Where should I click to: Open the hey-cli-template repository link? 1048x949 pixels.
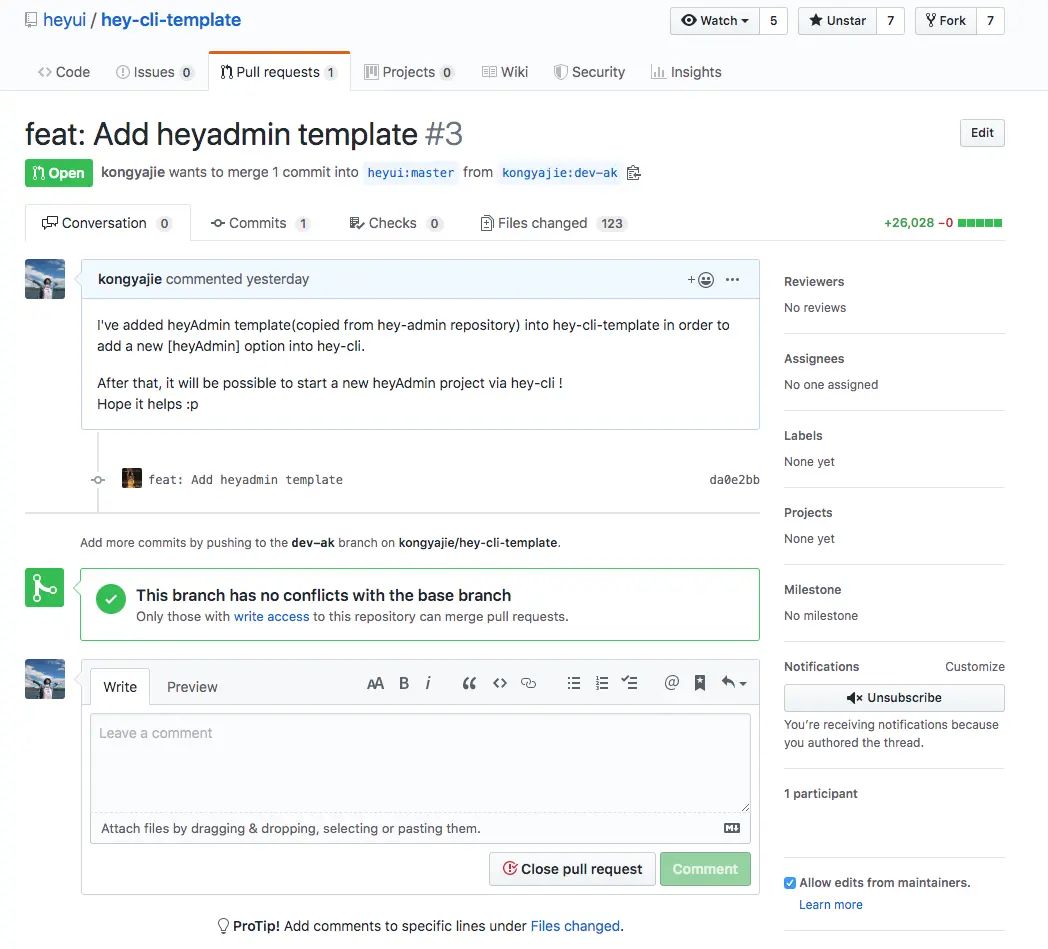(171, 20)
